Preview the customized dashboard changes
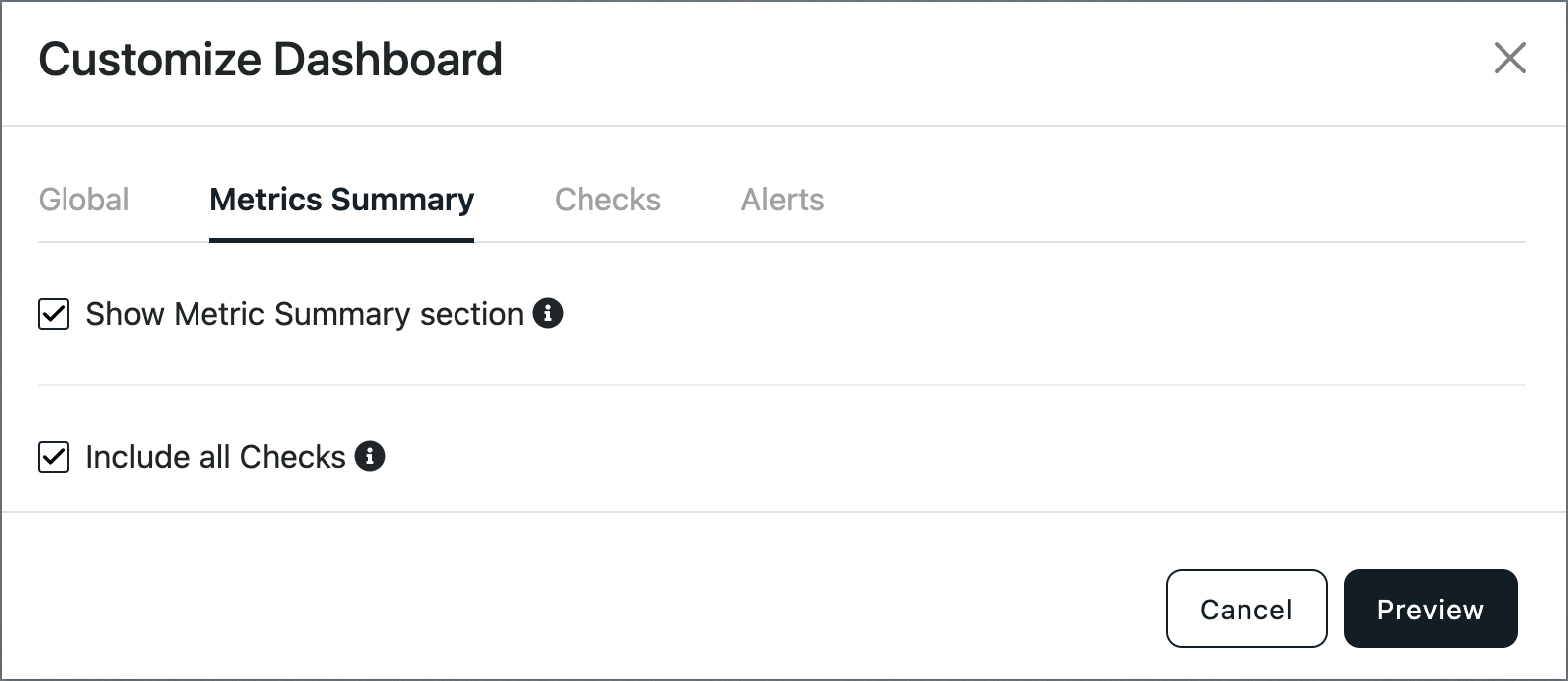 (x=1430, y=609)
